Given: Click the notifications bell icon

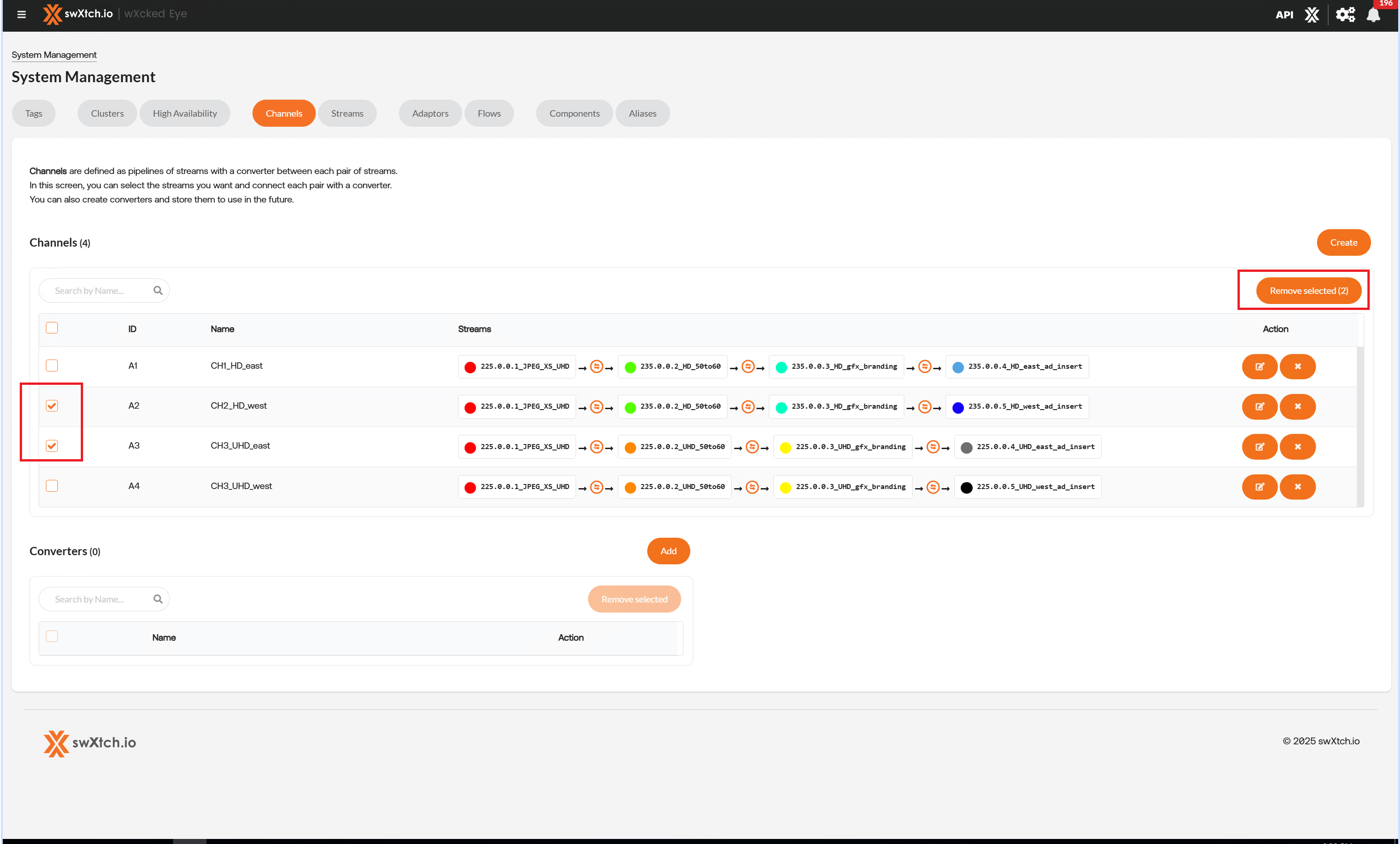Looking at the screenshot, I should (x=1373, y=15).
